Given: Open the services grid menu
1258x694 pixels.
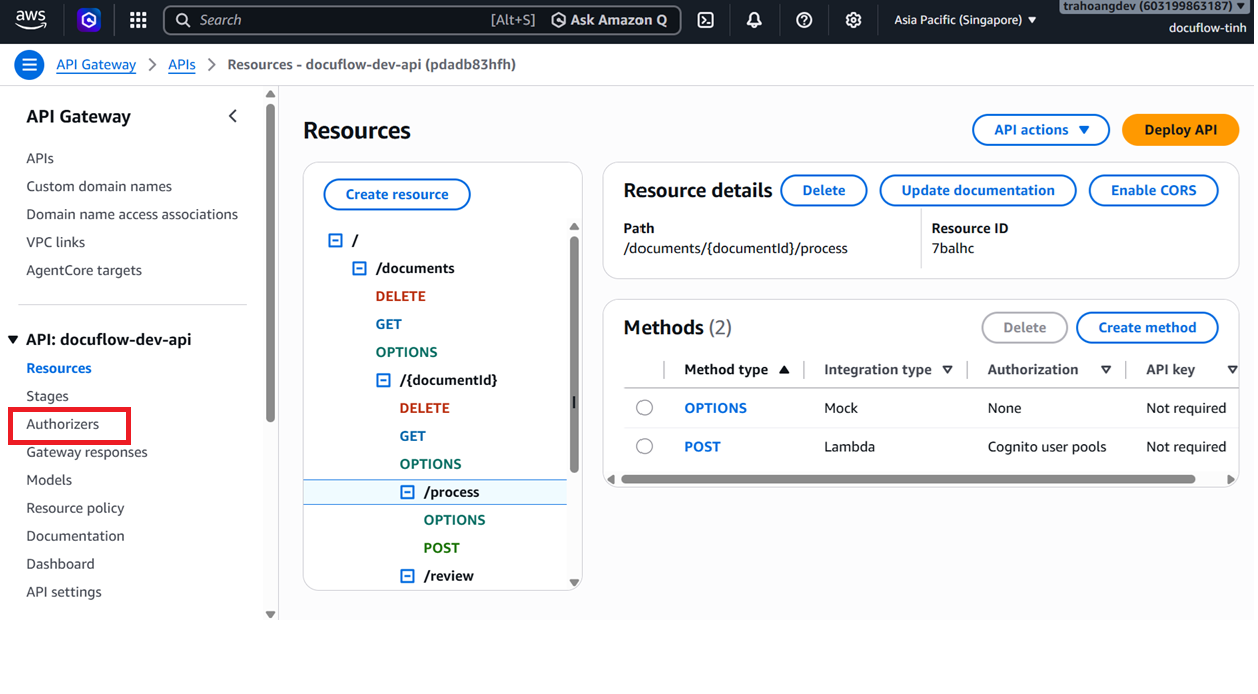Looking at the screenshot, I should pyautogui.click(x=138, y=20).
